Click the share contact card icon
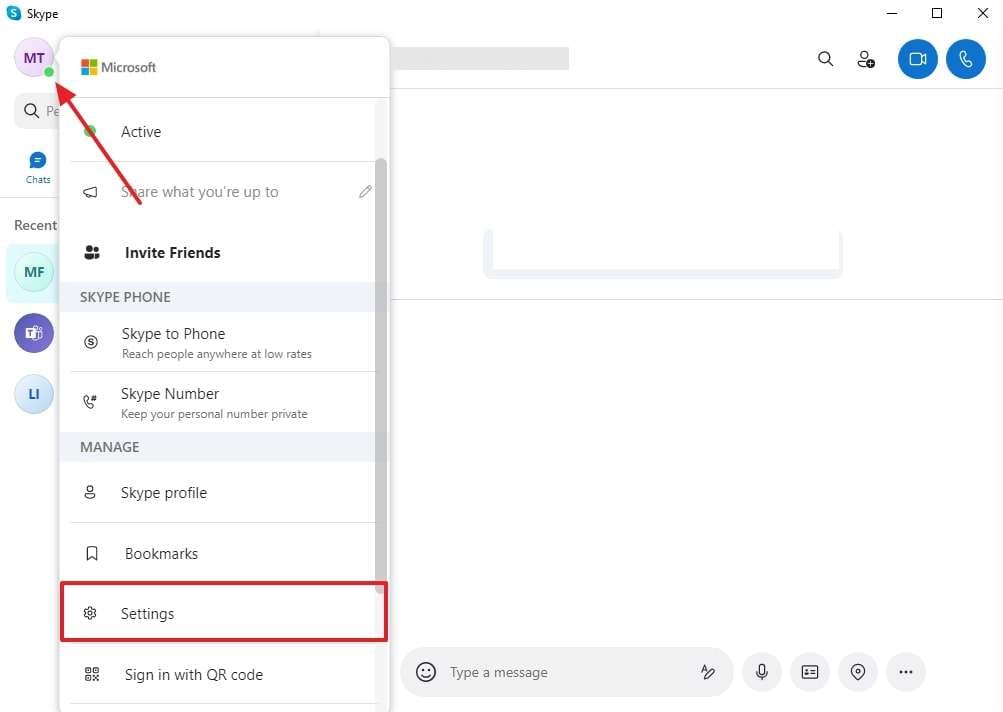The height and width of the screenshot is (712, 1003). [810, 672]
